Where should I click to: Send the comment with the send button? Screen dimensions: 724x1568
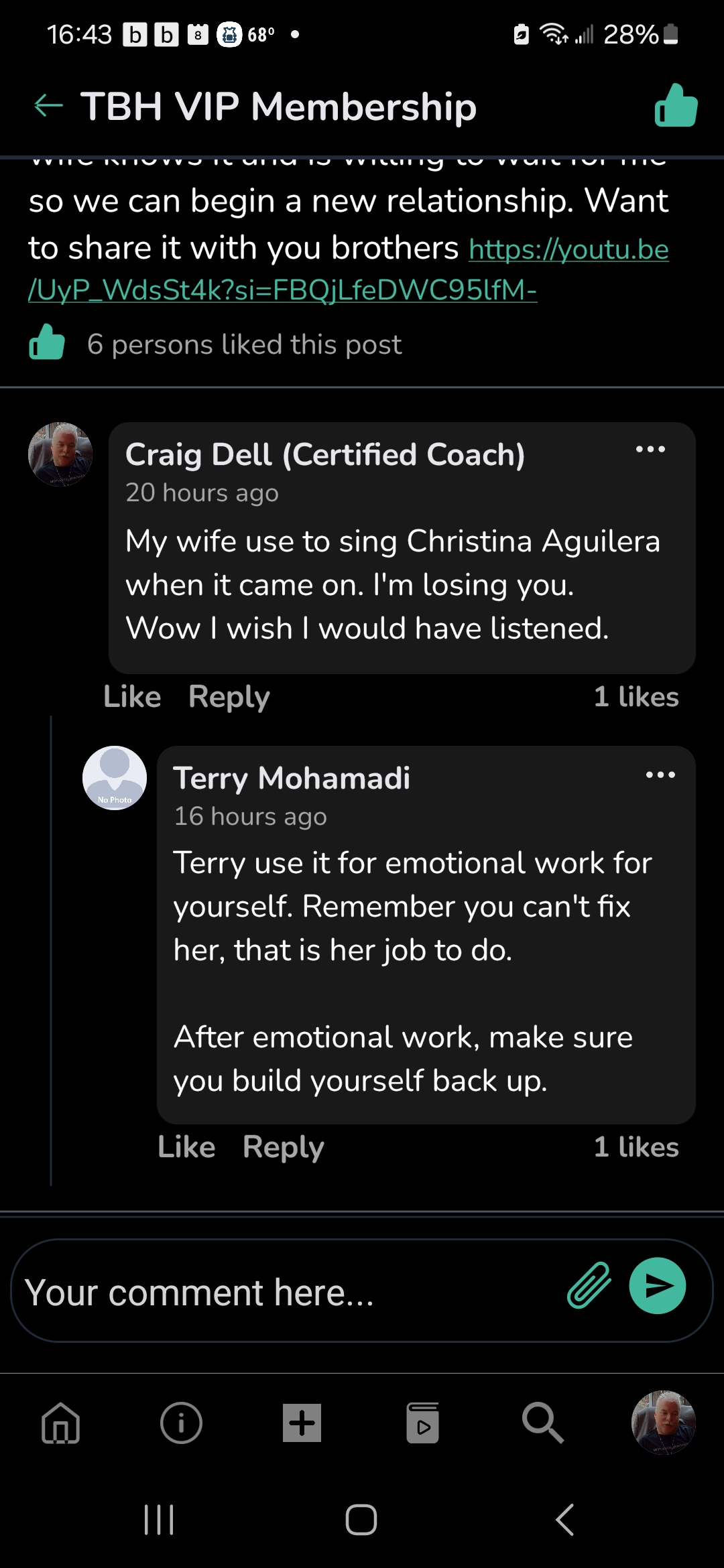[x=657, y=1286]
